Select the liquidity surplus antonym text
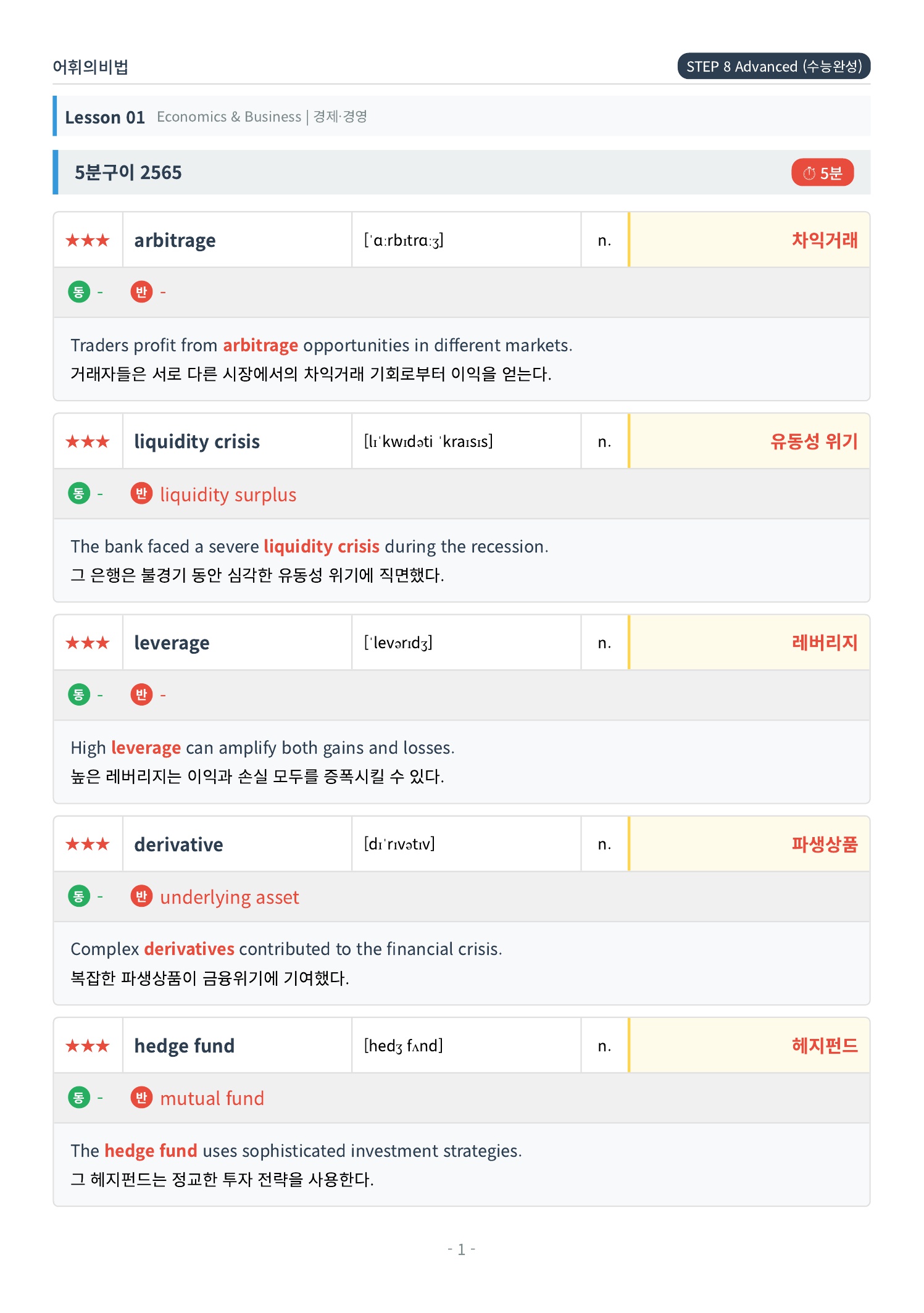 (228, 494)
